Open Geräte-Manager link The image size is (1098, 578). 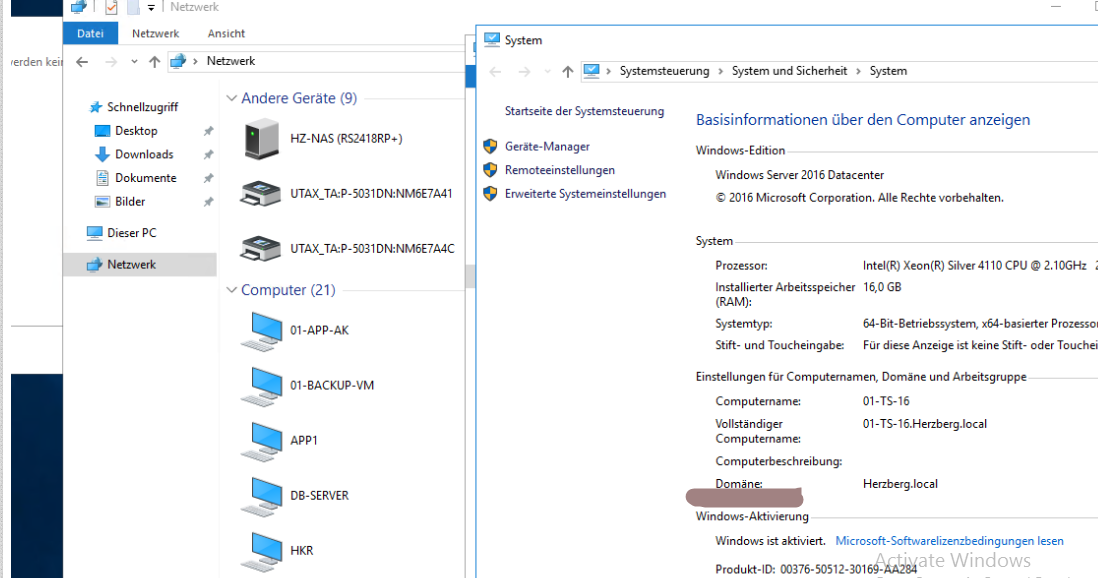point(547,146)
